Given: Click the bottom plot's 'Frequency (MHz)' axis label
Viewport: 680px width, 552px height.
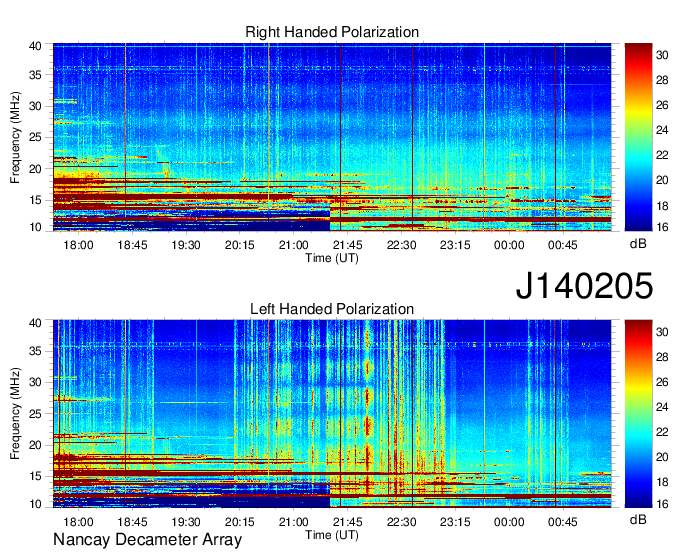Looking at the screenshot, I should point(15,414).
